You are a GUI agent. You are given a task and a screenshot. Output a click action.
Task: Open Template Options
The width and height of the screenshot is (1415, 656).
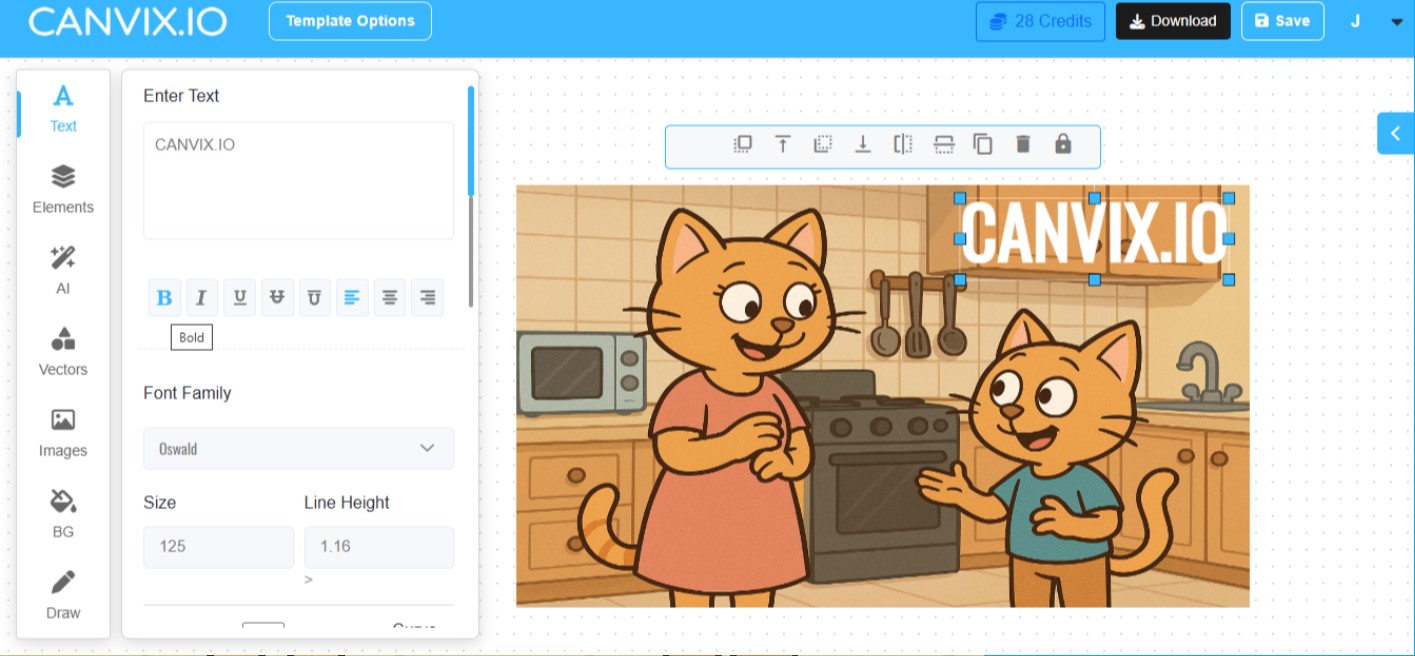pyautogui.click(x=350, y=21)
